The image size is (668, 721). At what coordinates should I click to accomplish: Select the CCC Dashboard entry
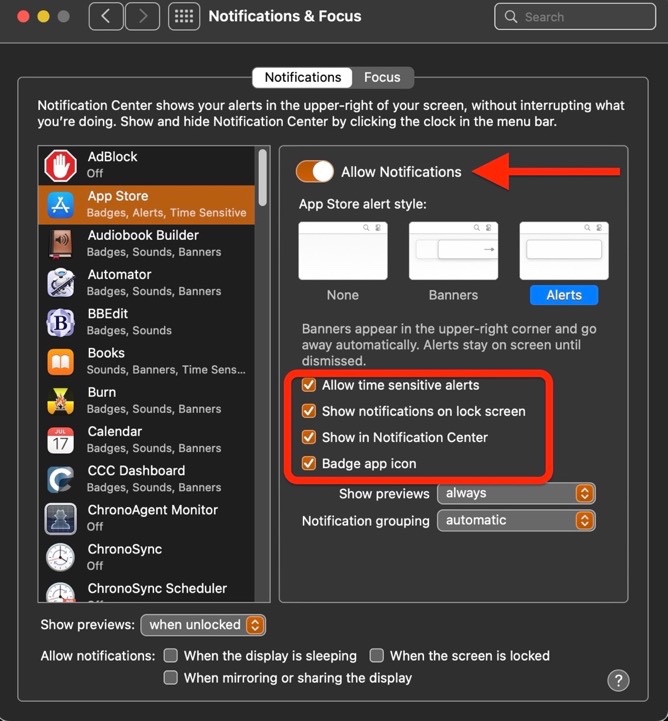coord(147,479)
